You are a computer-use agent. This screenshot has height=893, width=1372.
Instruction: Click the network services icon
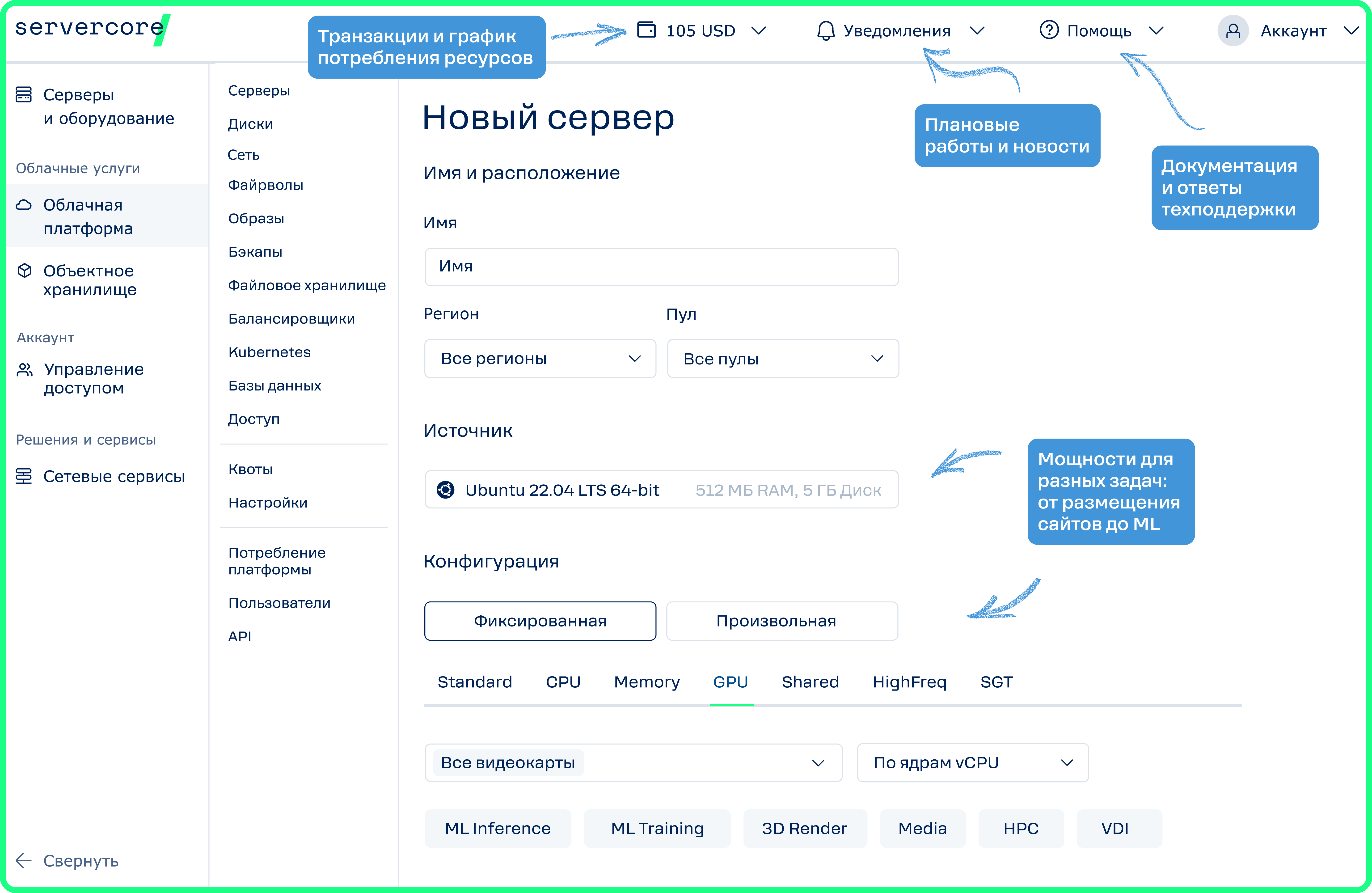click(x=24, y=476)
